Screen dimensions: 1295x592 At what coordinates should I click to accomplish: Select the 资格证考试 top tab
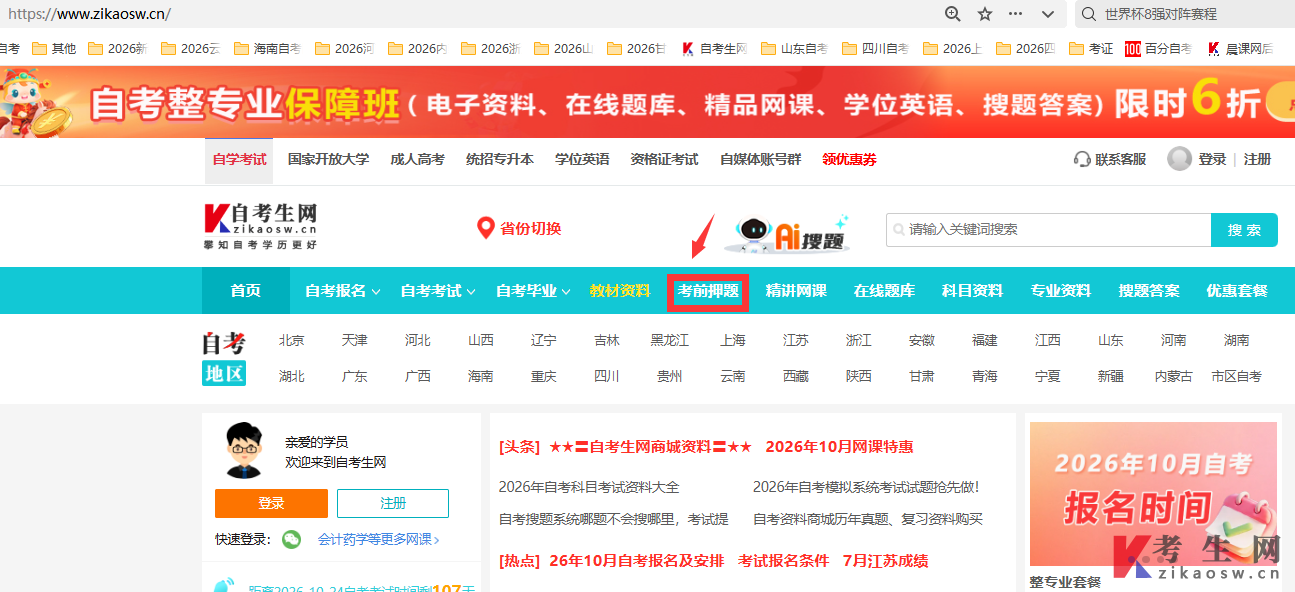(x=664, y=159)
